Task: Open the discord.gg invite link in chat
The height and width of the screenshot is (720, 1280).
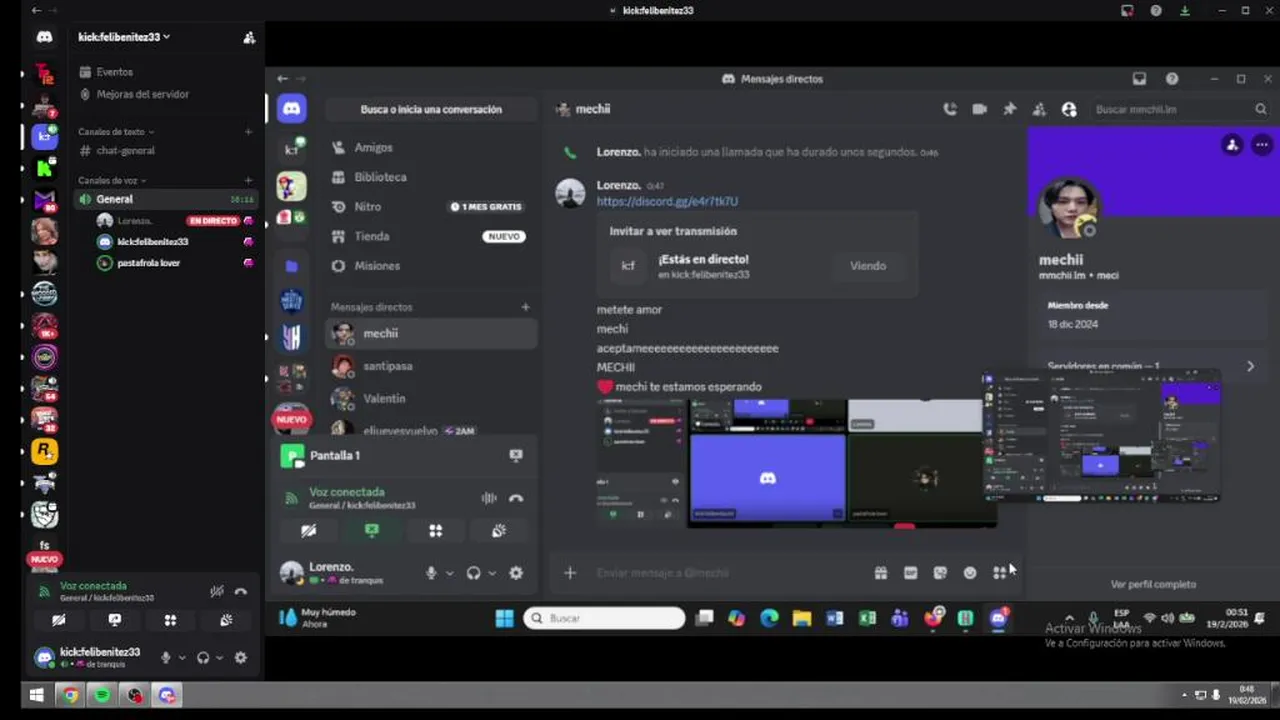Action: click(667, 201)
